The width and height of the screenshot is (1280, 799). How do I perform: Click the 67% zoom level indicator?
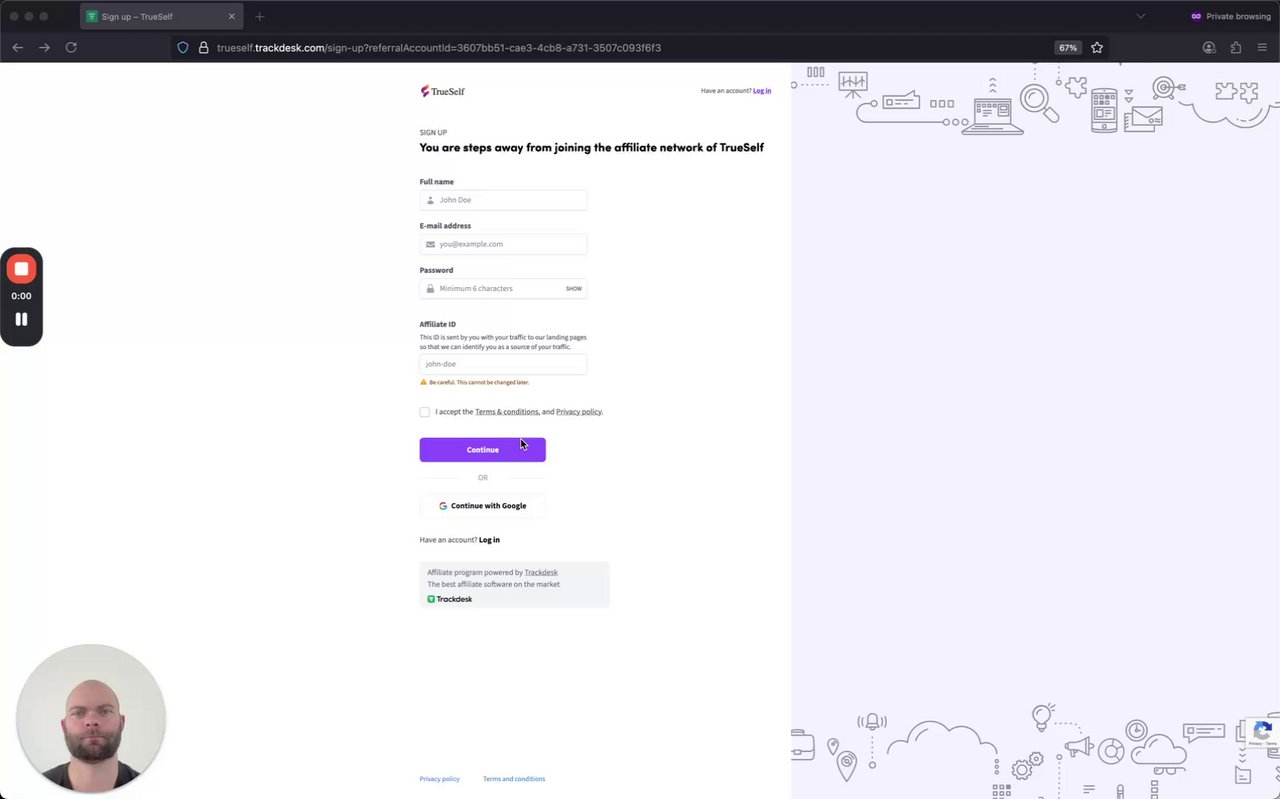coord(1068,47)
